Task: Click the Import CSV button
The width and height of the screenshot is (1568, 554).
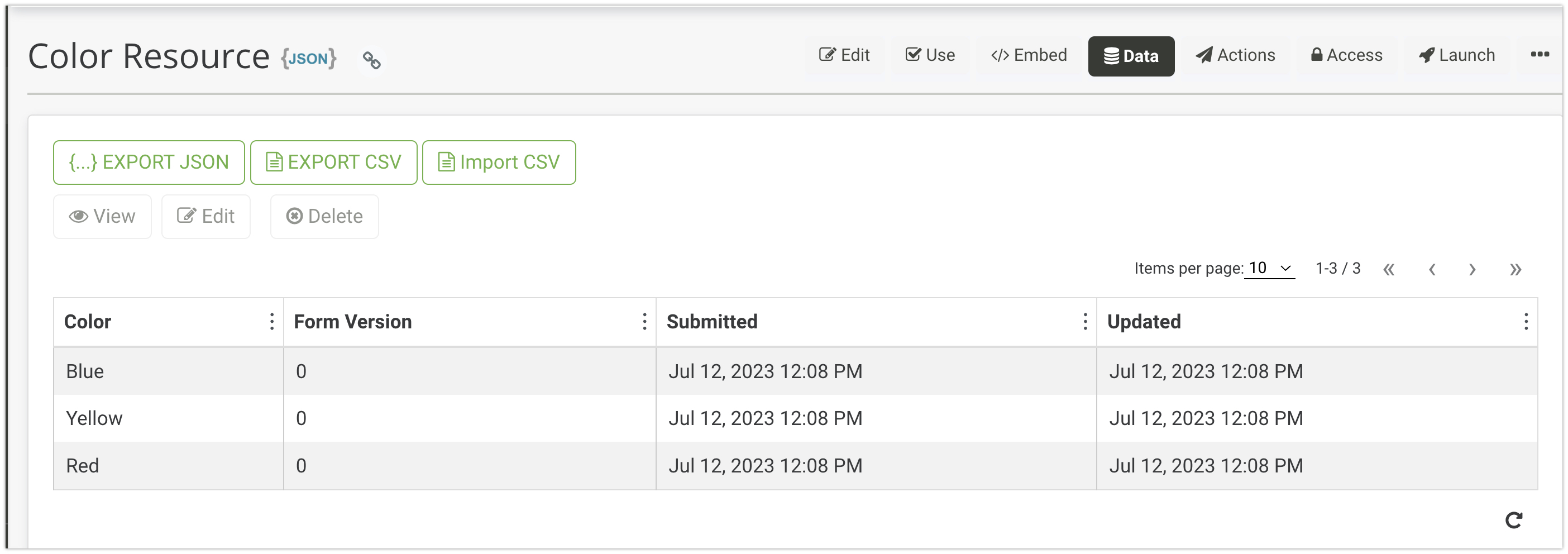Action: click(499, 163)
